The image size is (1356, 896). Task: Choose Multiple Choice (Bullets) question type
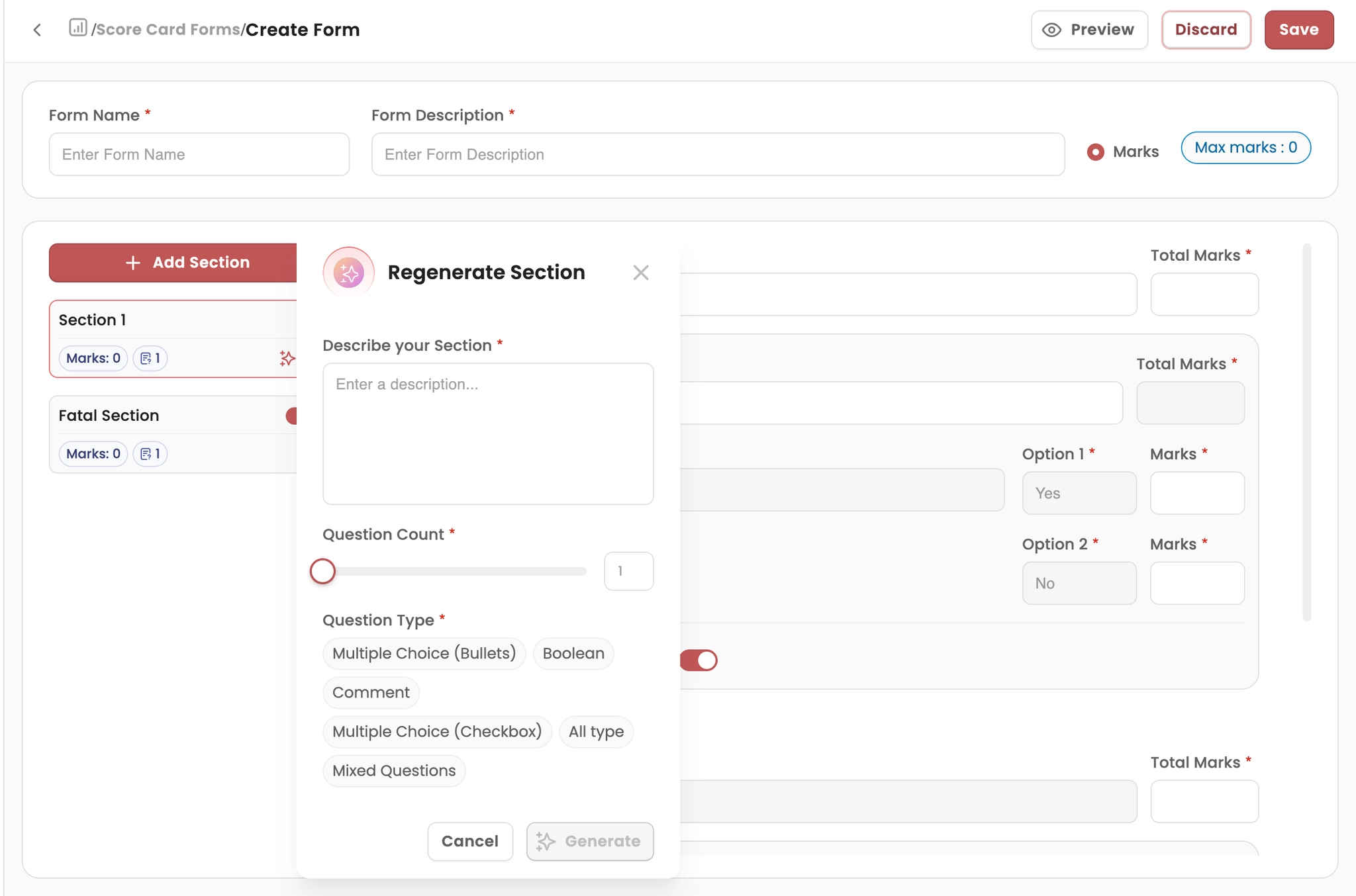[424, 654]
